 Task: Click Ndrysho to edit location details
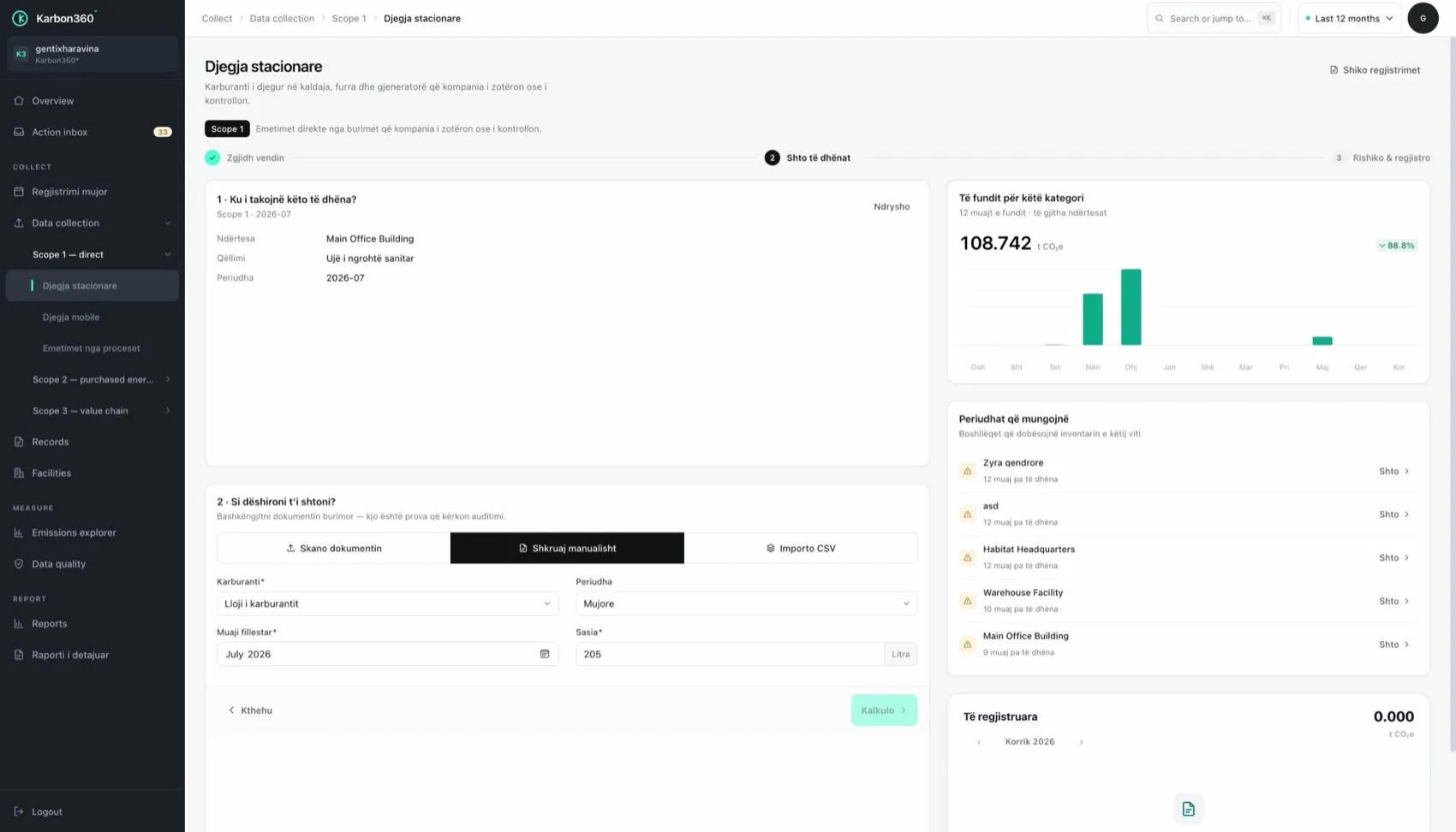pos(892,206)
